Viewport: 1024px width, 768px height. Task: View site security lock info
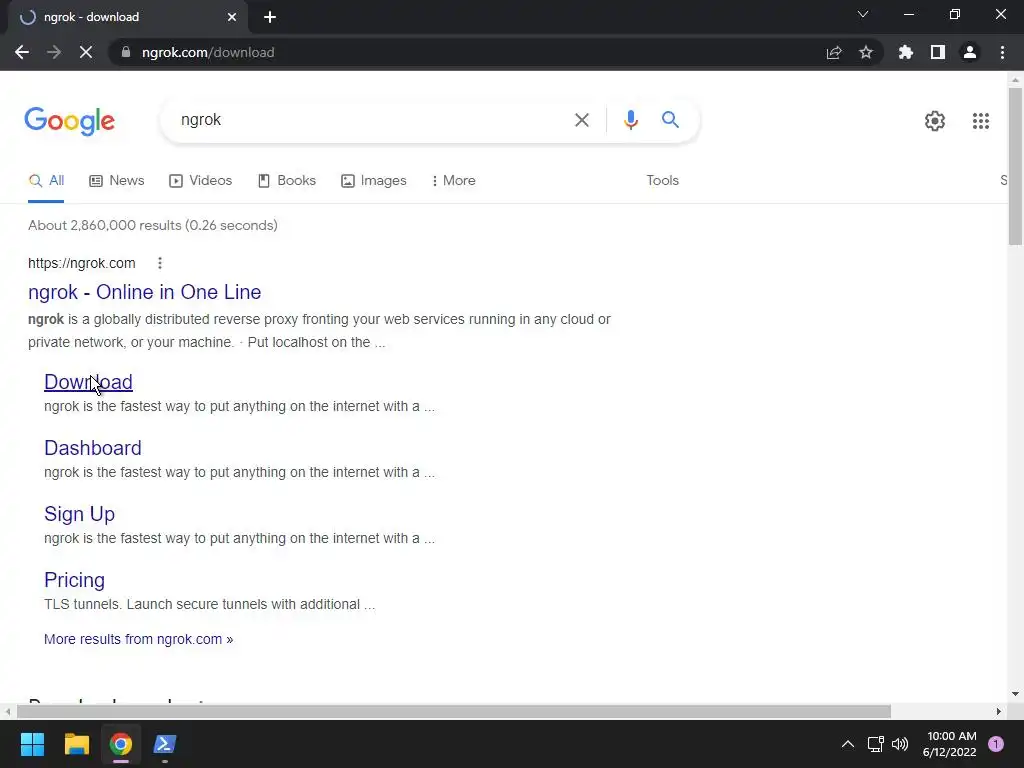click(x=126, y=52)
